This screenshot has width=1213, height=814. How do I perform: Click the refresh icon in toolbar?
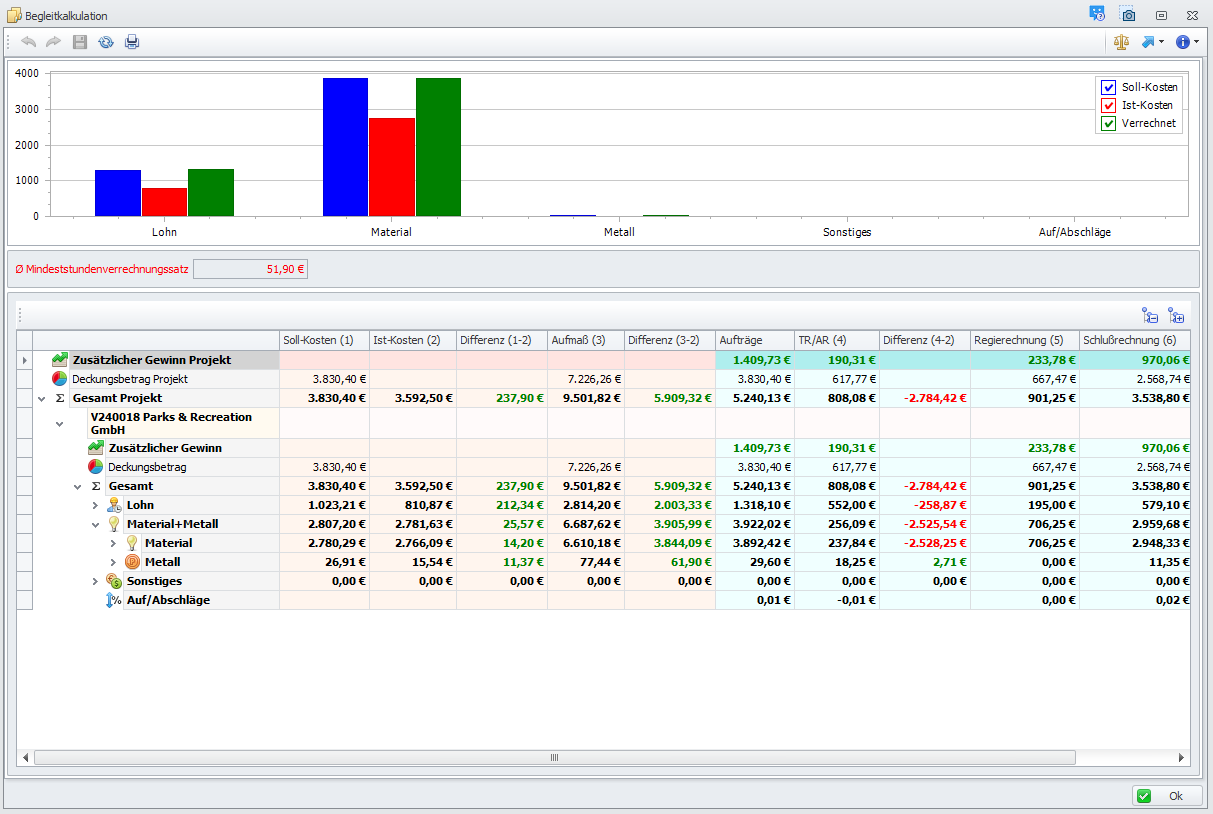coord(106,42)
